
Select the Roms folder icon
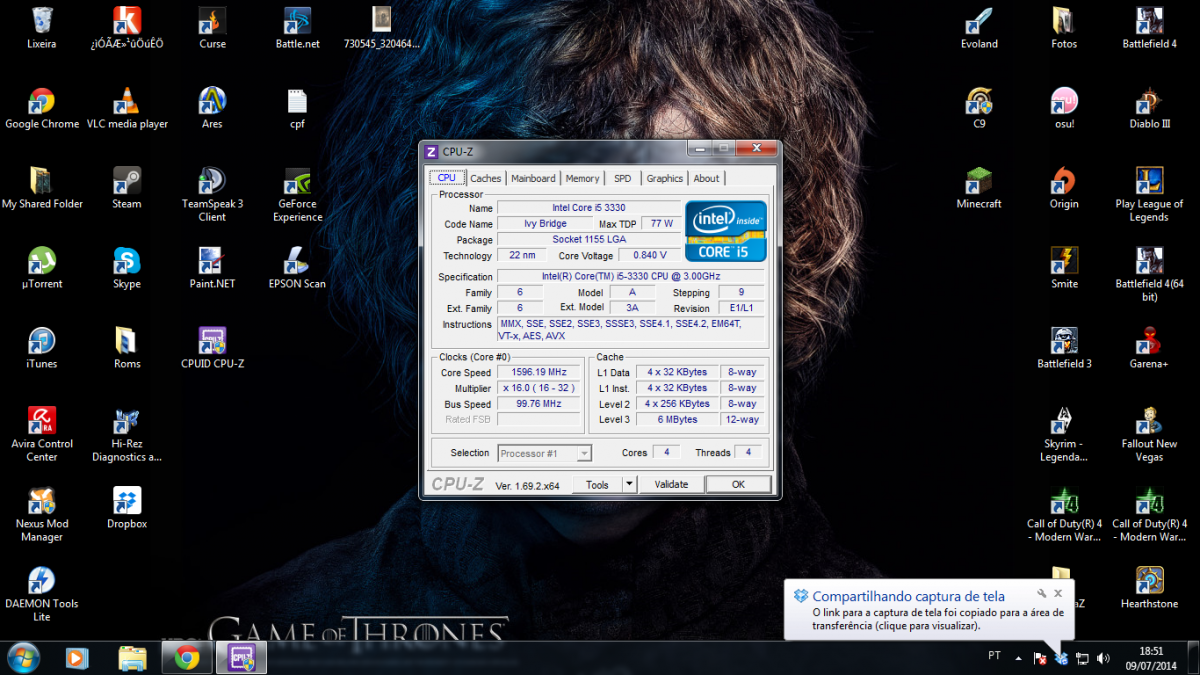coord(127,347)
